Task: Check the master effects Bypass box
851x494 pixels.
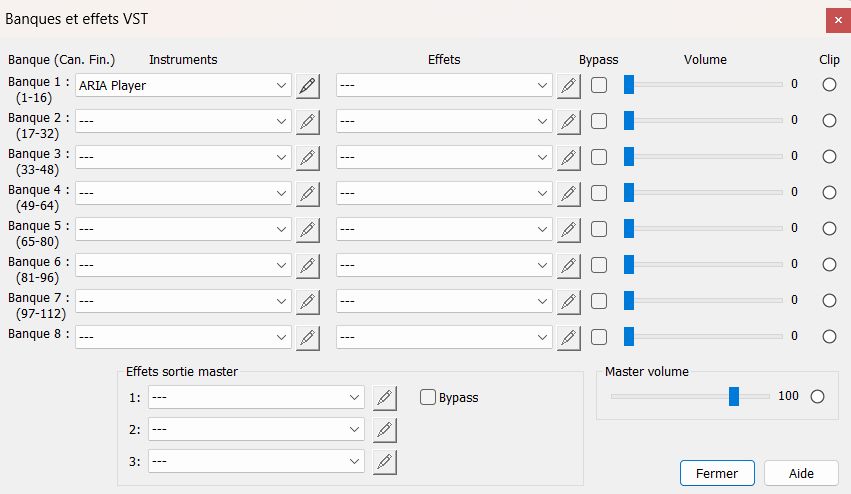Action: (429, 397)
